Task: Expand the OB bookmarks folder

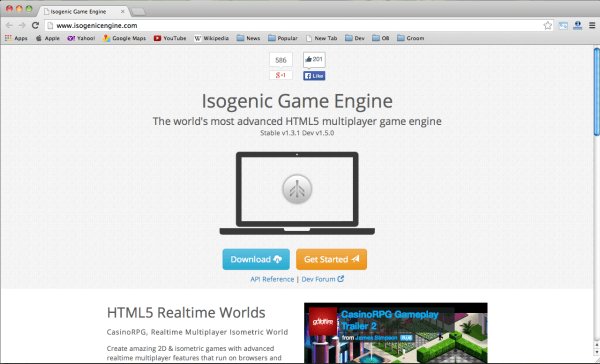Action: coord(381,38)
